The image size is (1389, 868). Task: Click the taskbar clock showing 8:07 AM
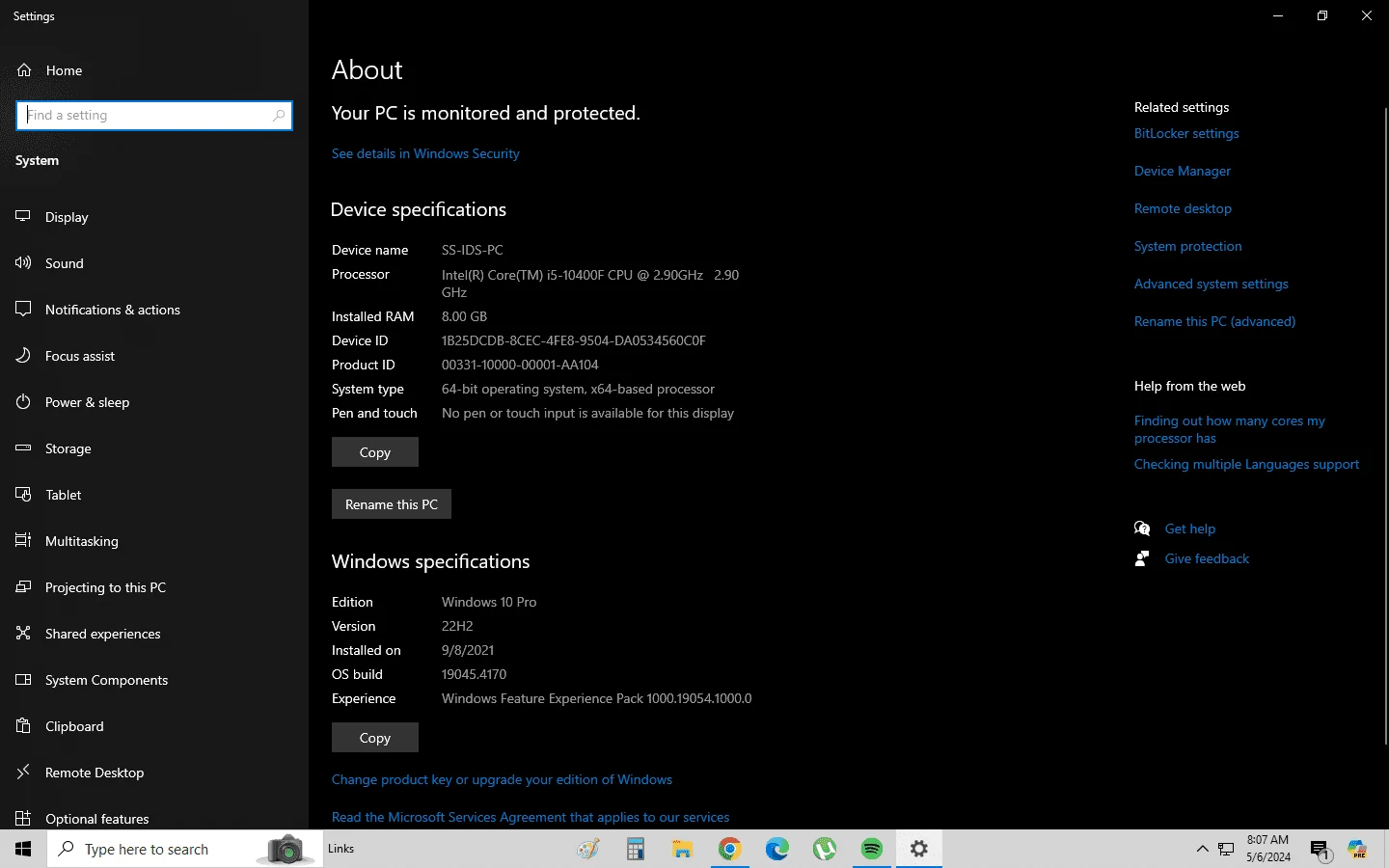tap(1267, 849)
